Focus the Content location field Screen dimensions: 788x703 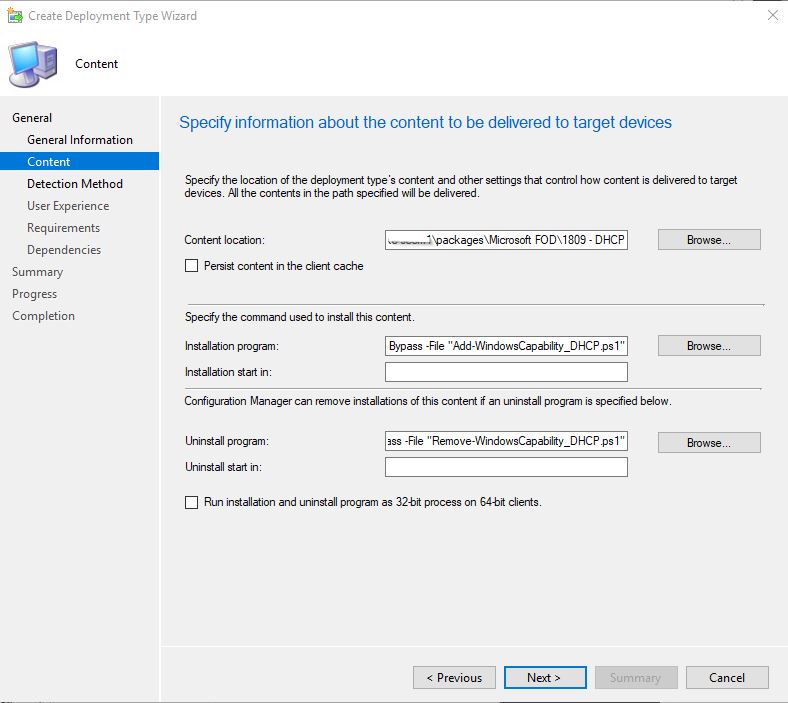(506, 240)
